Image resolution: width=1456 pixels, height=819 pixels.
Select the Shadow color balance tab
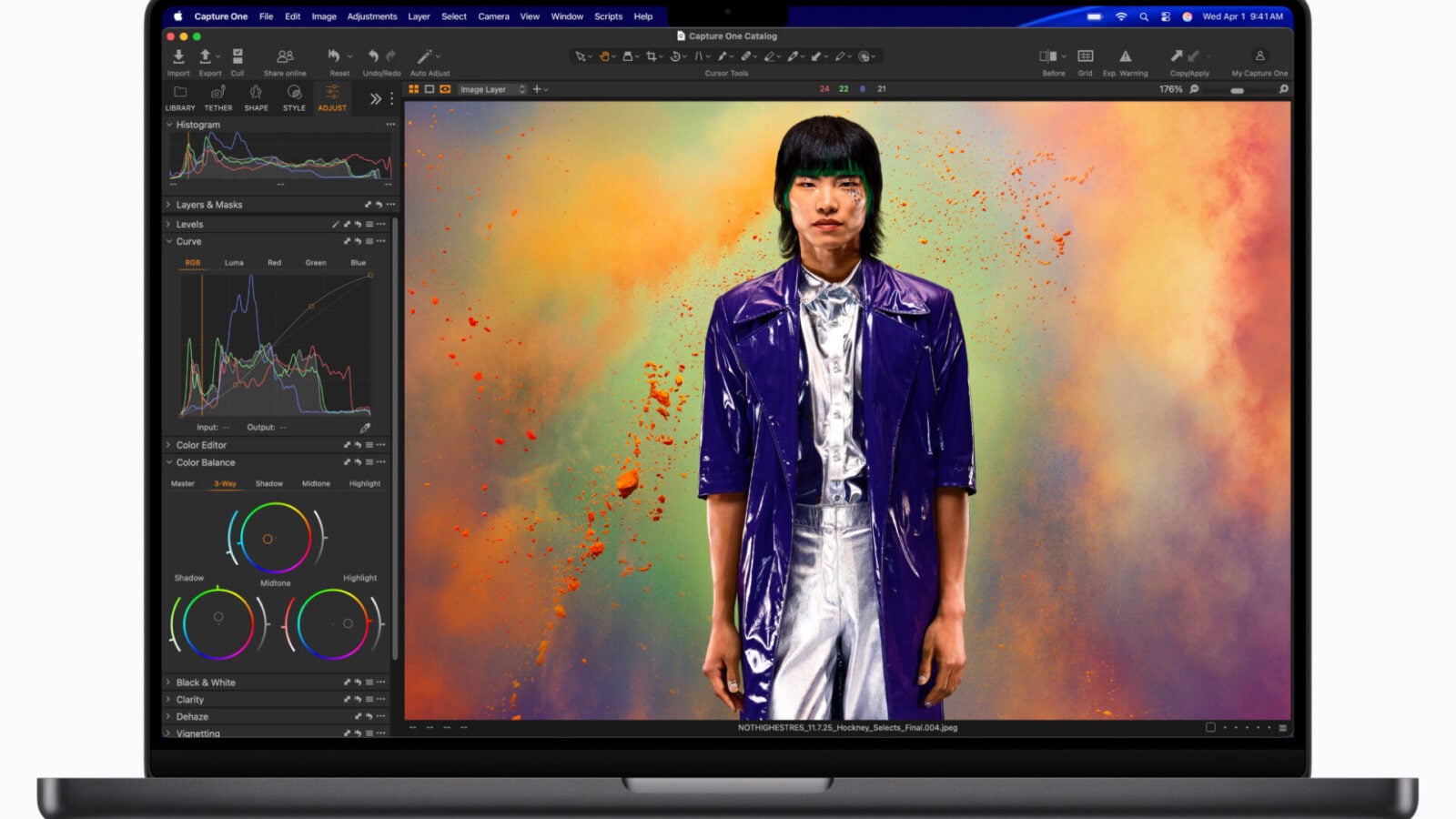[268, 484]
